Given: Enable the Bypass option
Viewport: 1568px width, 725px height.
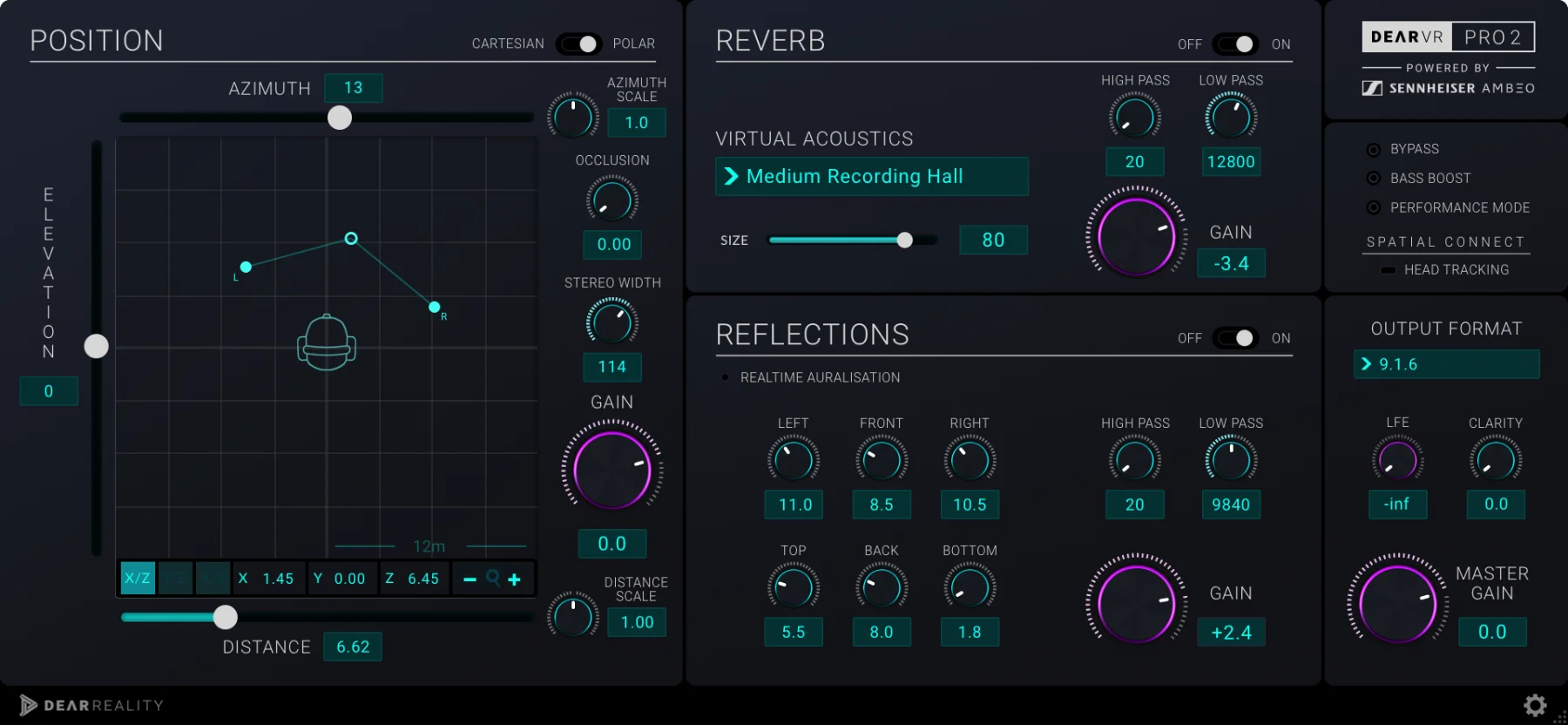Looking at the screenshot, I should [1374, 150].
